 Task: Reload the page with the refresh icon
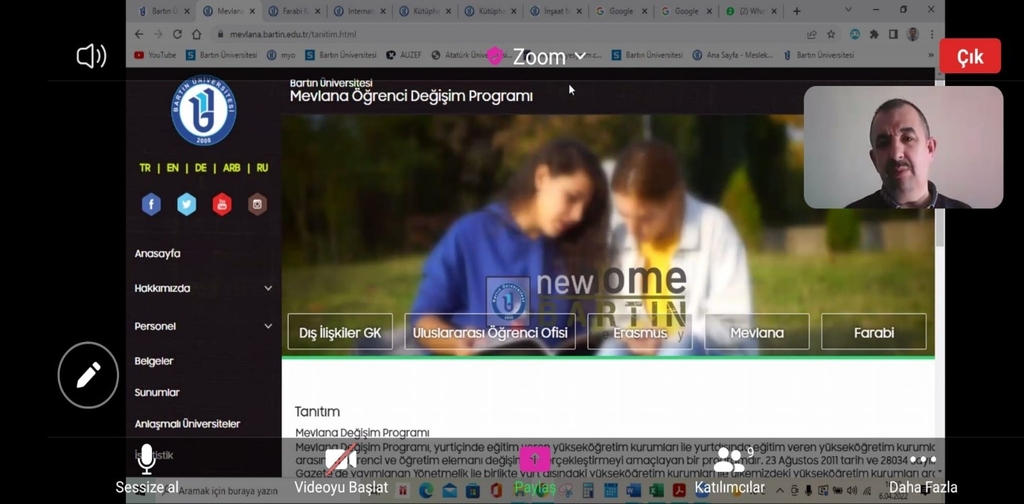coord(177,34)
